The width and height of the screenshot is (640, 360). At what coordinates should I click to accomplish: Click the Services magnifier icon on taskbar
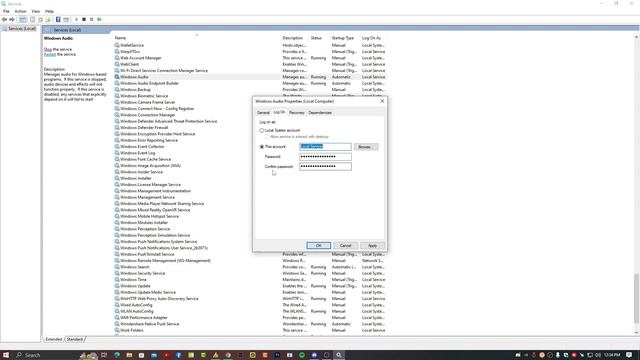point(338,355)
